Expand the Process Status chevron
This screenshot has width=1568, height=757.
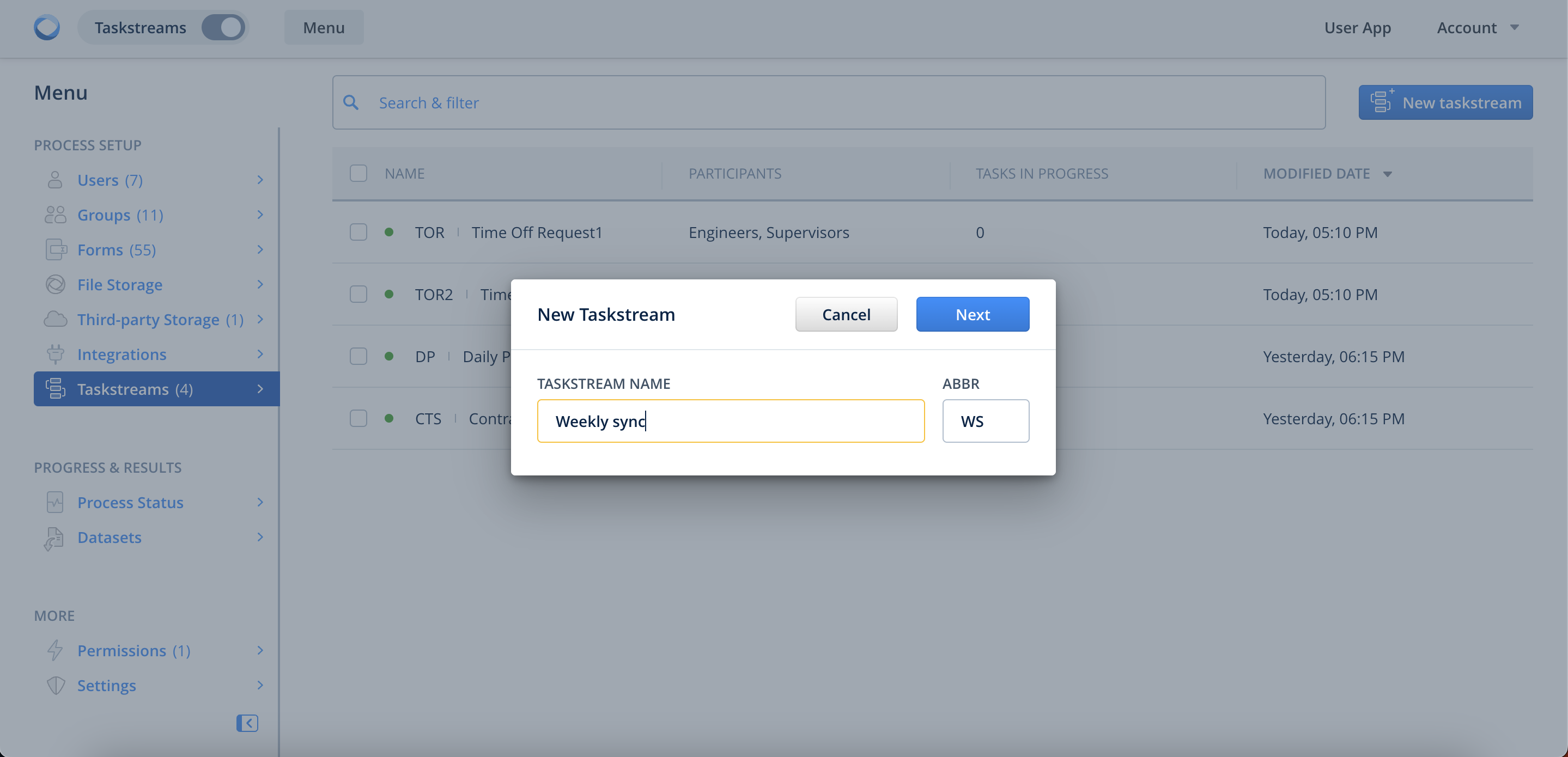coord(260,502)
